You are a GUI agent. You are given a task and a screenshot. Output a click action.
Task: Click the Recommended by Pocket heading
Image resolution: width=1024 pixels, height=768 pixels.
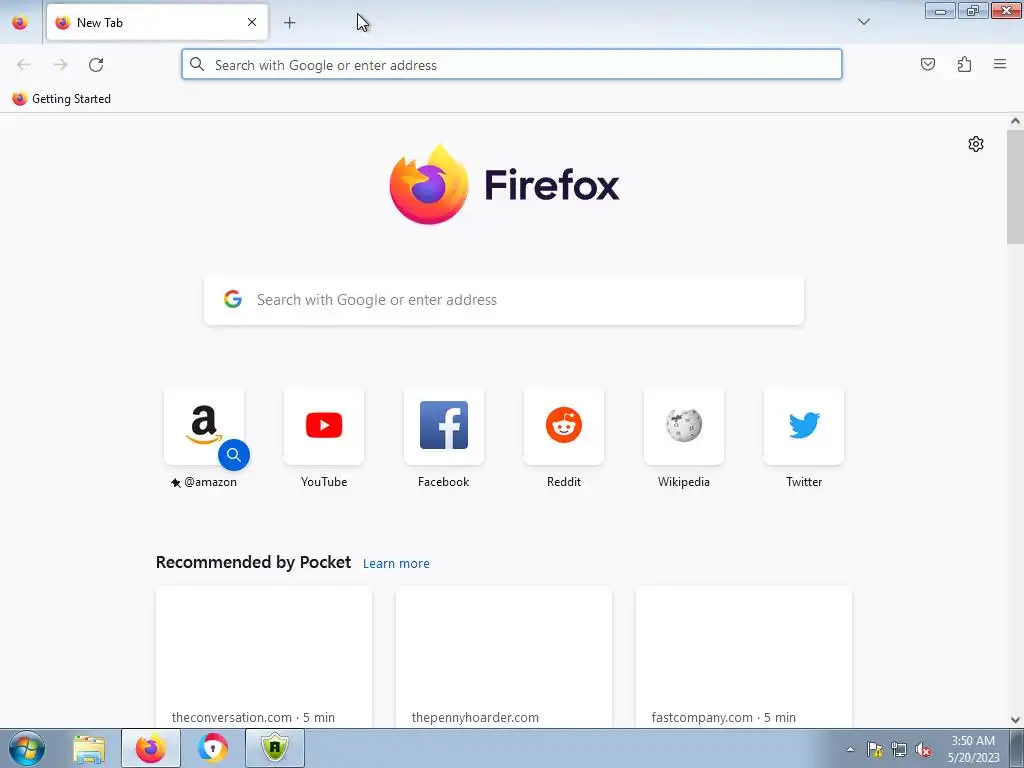(x=253, y=562)
